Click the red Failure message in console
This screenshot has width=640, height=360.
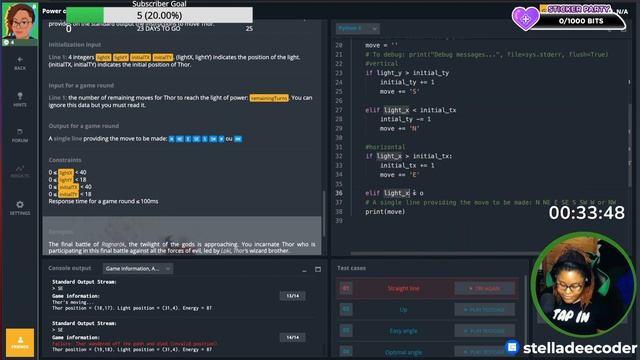(x=135, y=344)
